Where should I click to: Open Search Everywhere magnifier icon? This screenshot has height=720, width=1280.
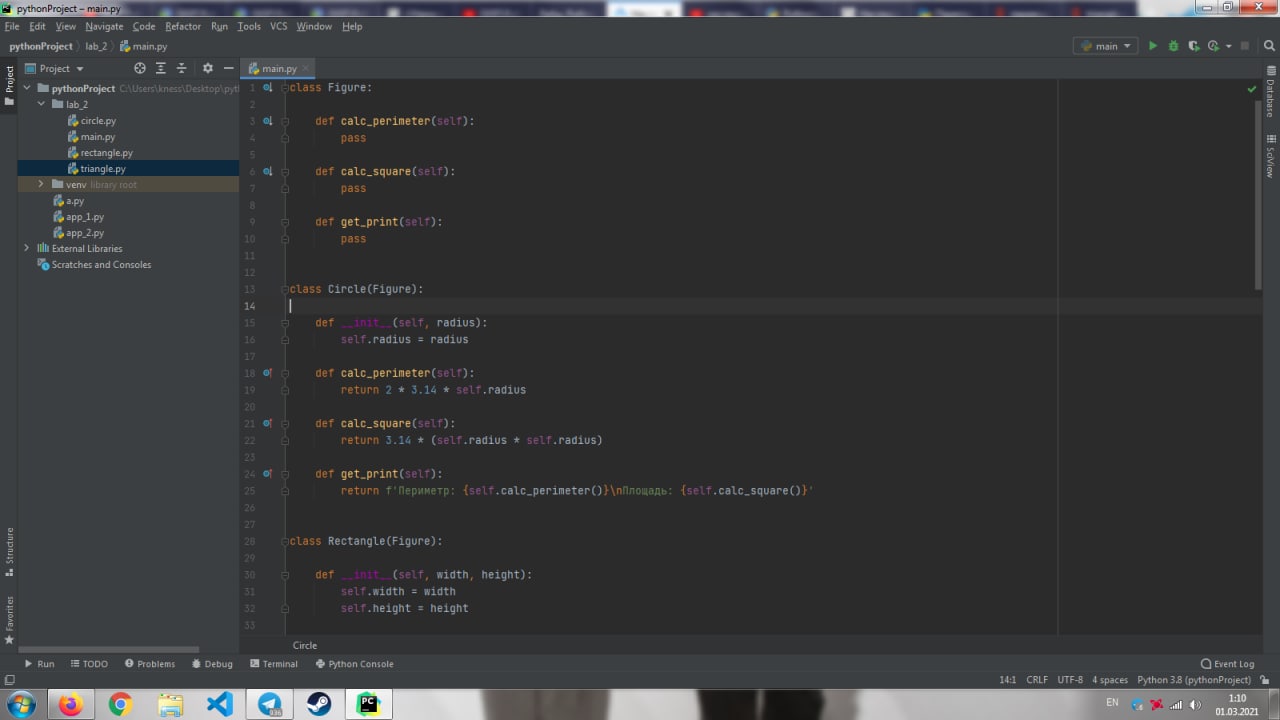point(1267,46)
